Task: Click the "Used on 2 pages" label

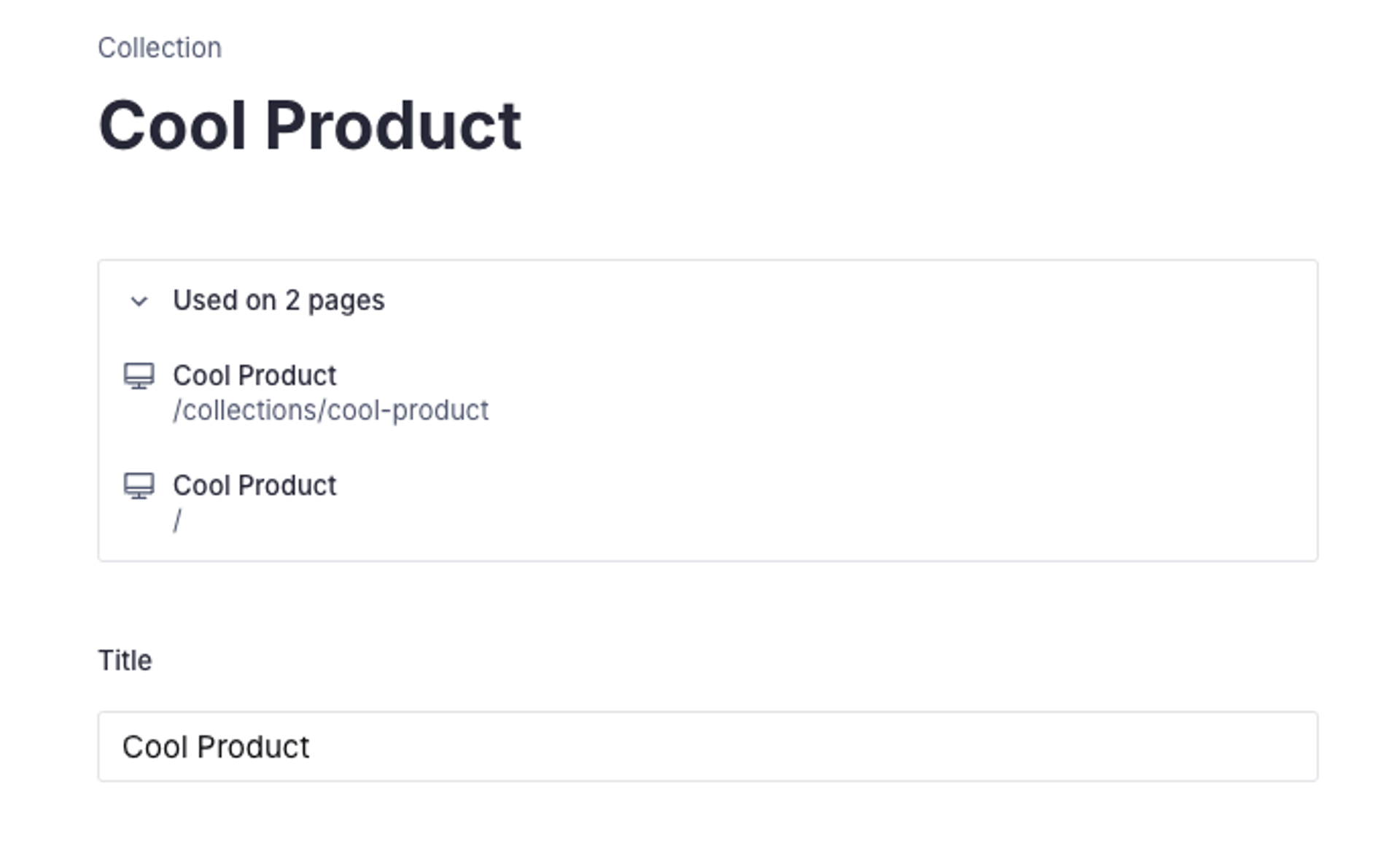Action: [278, 300]
